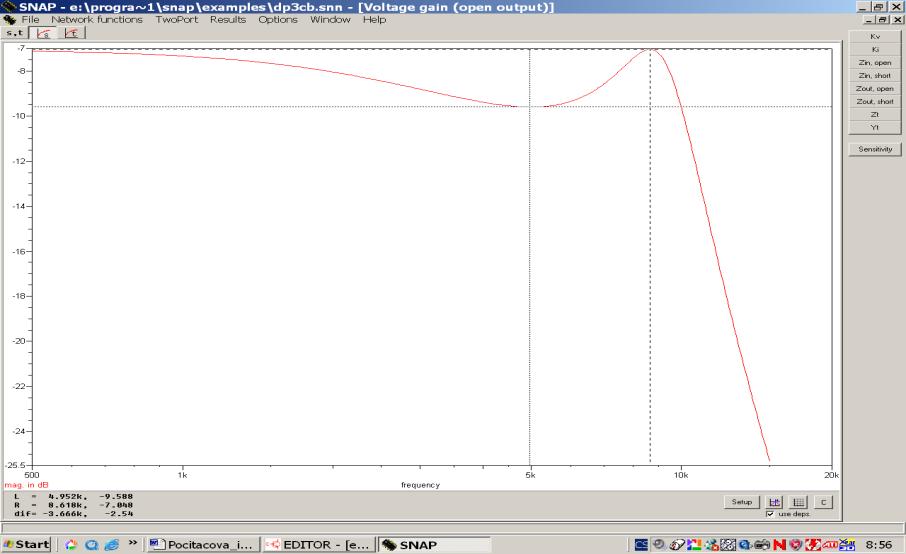
Task: Click the red shield tray icon
Action: click(x=796, y=544)
